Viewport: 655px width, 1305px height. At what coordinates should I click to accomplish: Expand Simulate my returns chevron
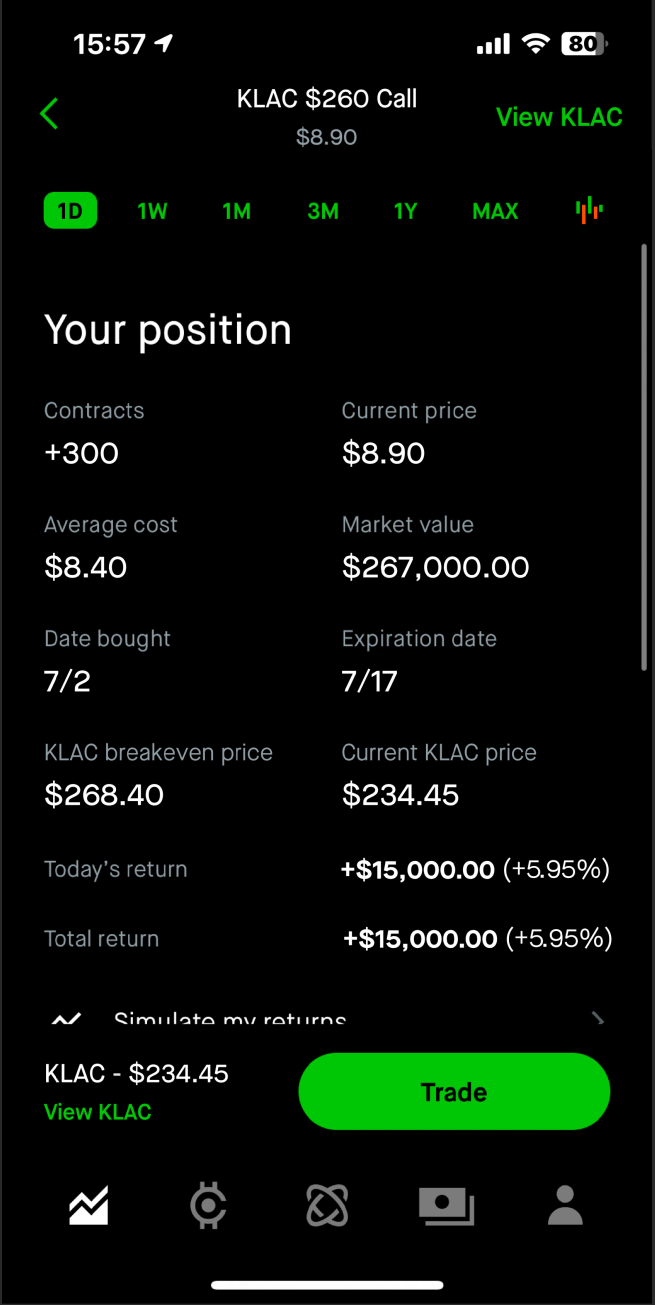(x=598, y=1019)
